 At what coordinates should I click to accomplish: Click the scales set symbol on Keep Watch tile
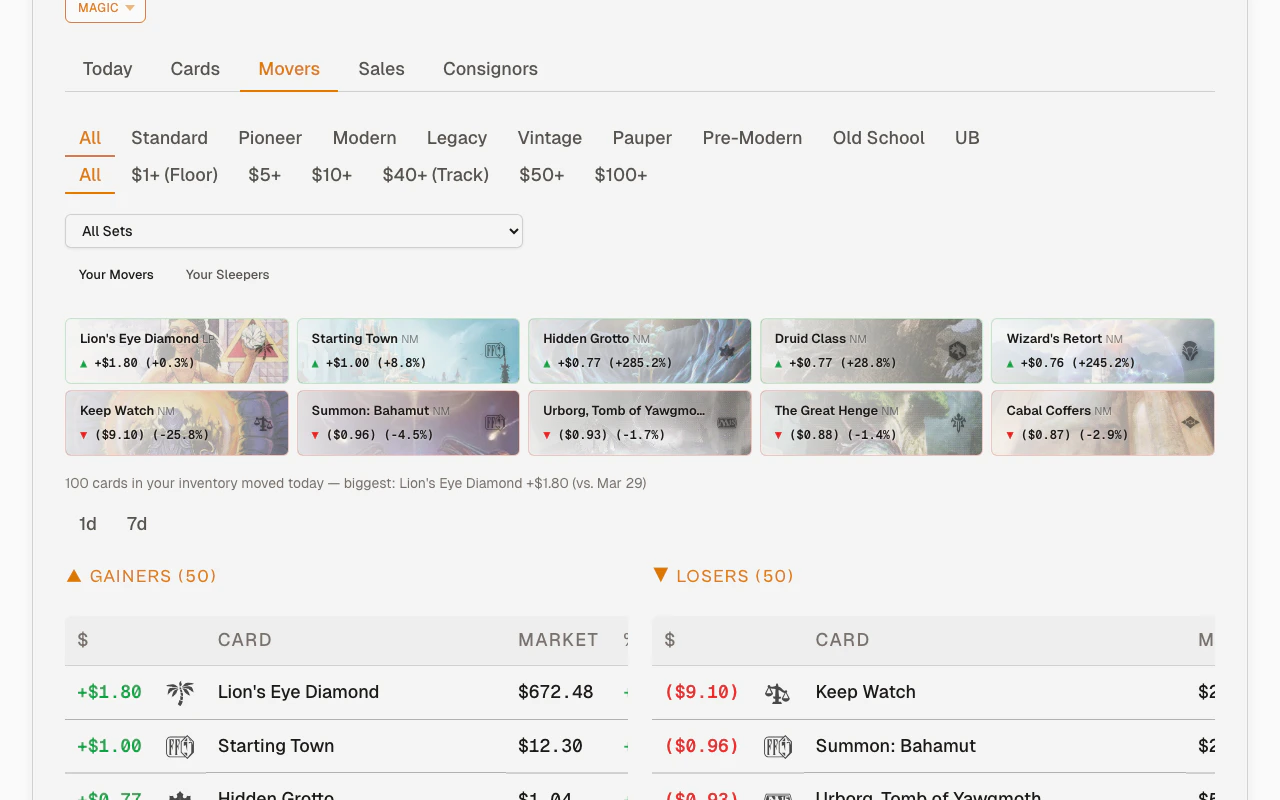264,423
